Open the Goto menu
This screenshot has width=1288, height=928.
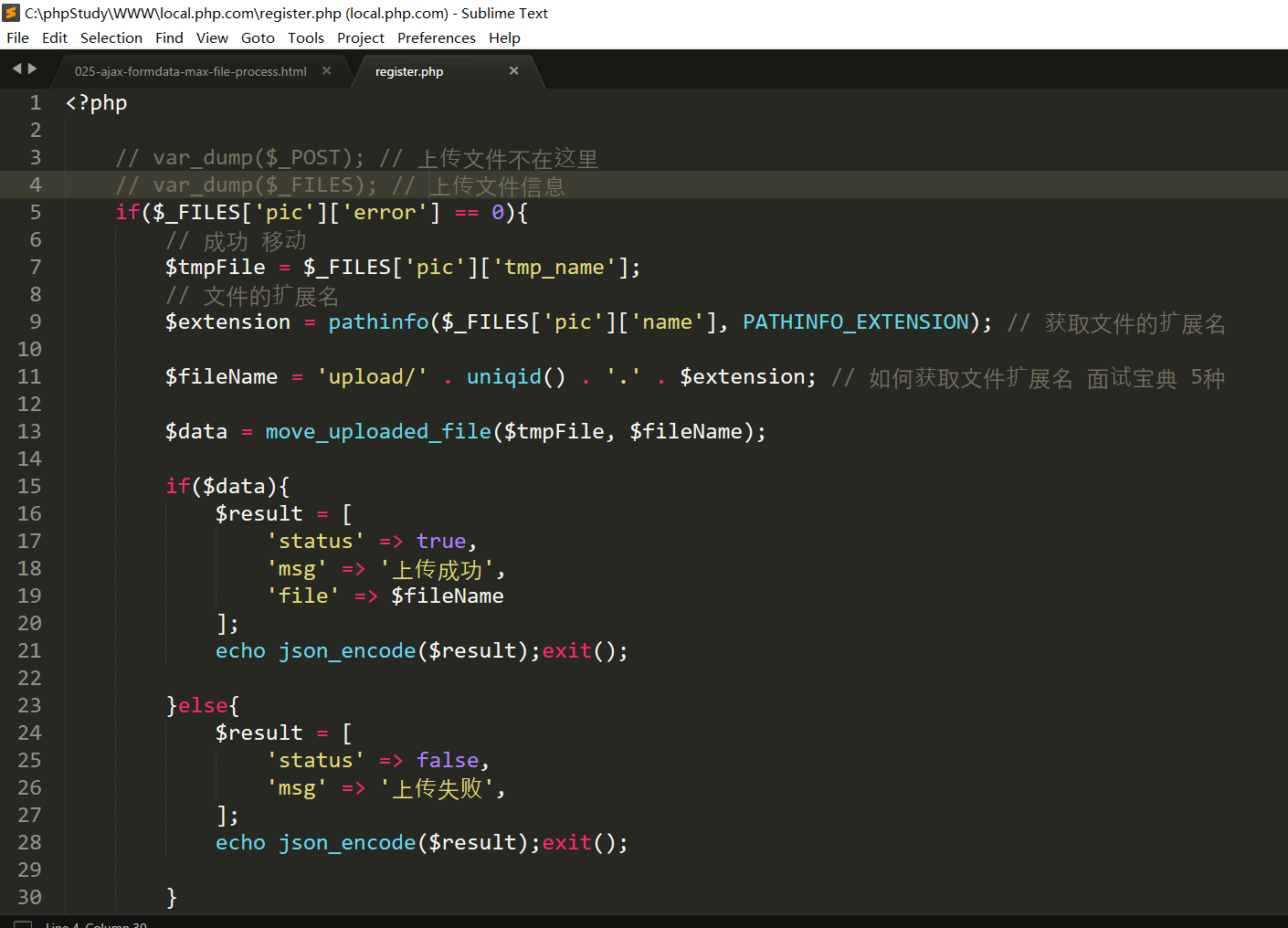coord(258,37)
